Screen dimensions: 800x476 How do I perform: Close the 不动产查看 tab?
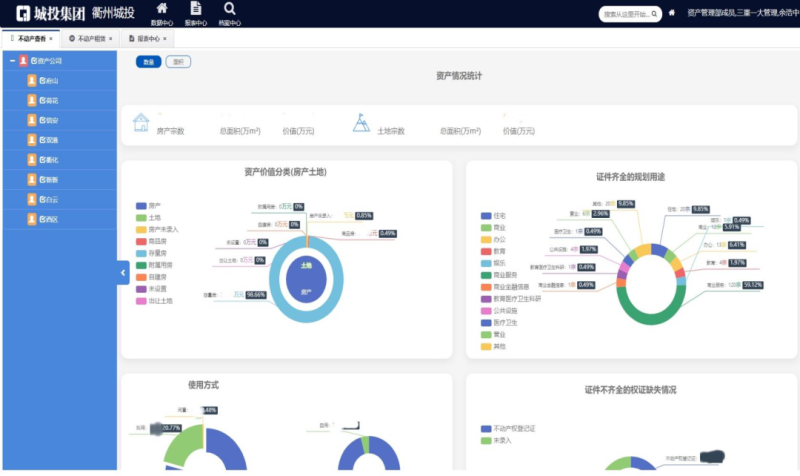pyautogui.click(x=51, y=38)
